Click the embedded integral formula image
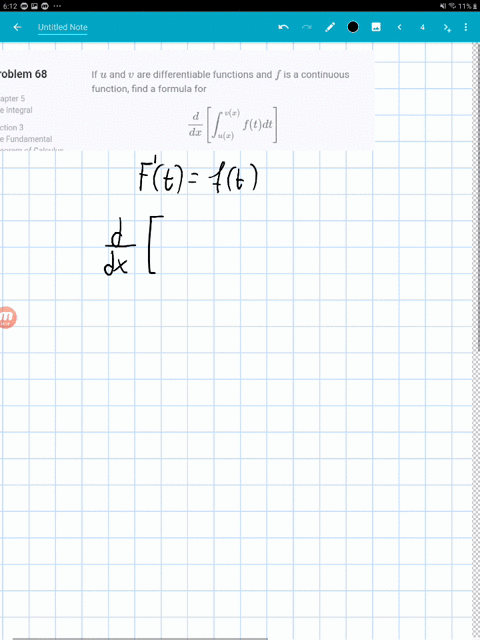The width and height of the screenshot is (480, 640). 233,125
